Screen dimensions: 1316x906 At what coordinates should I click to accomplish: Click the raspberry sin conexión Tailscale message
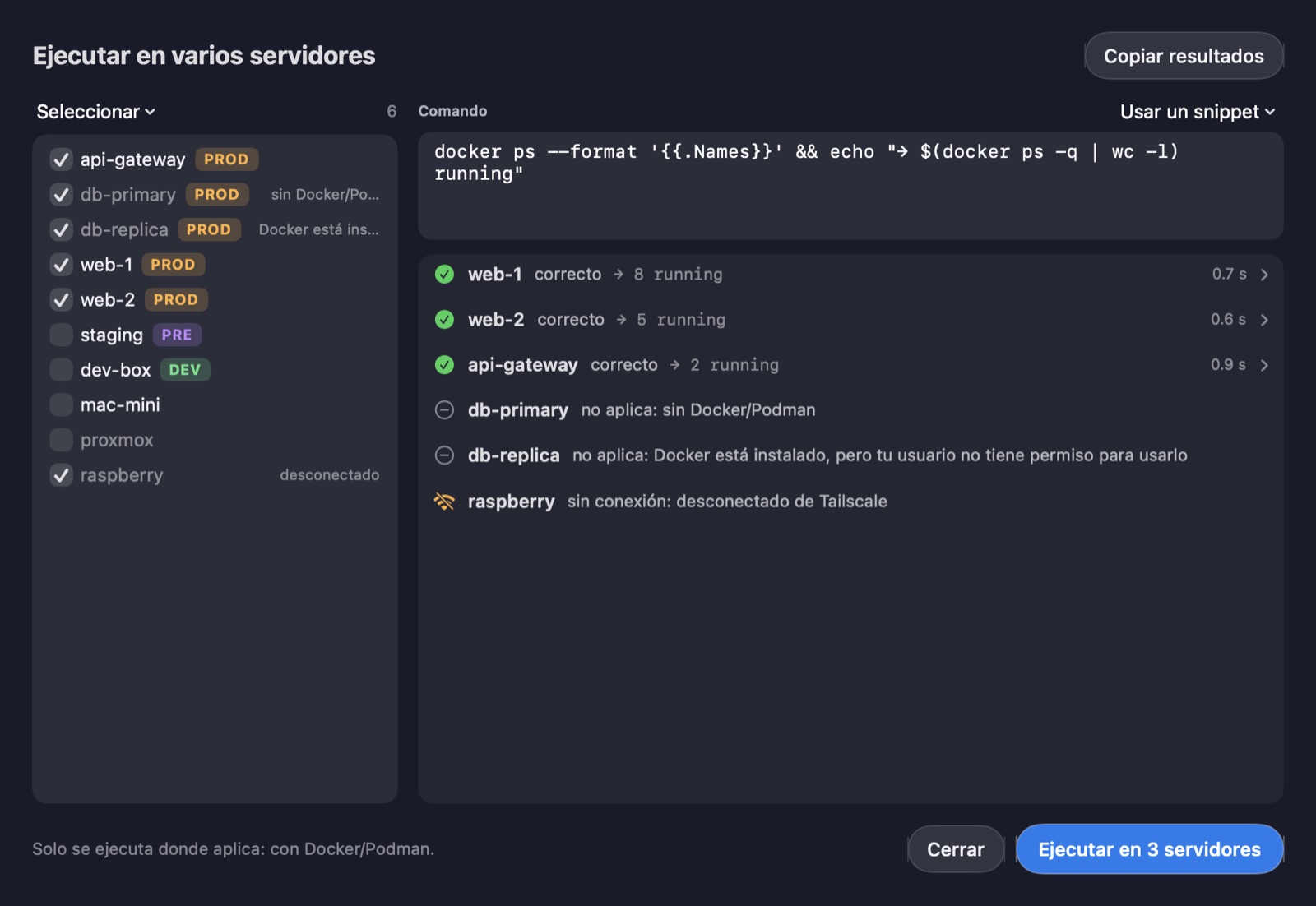(727, 502)
